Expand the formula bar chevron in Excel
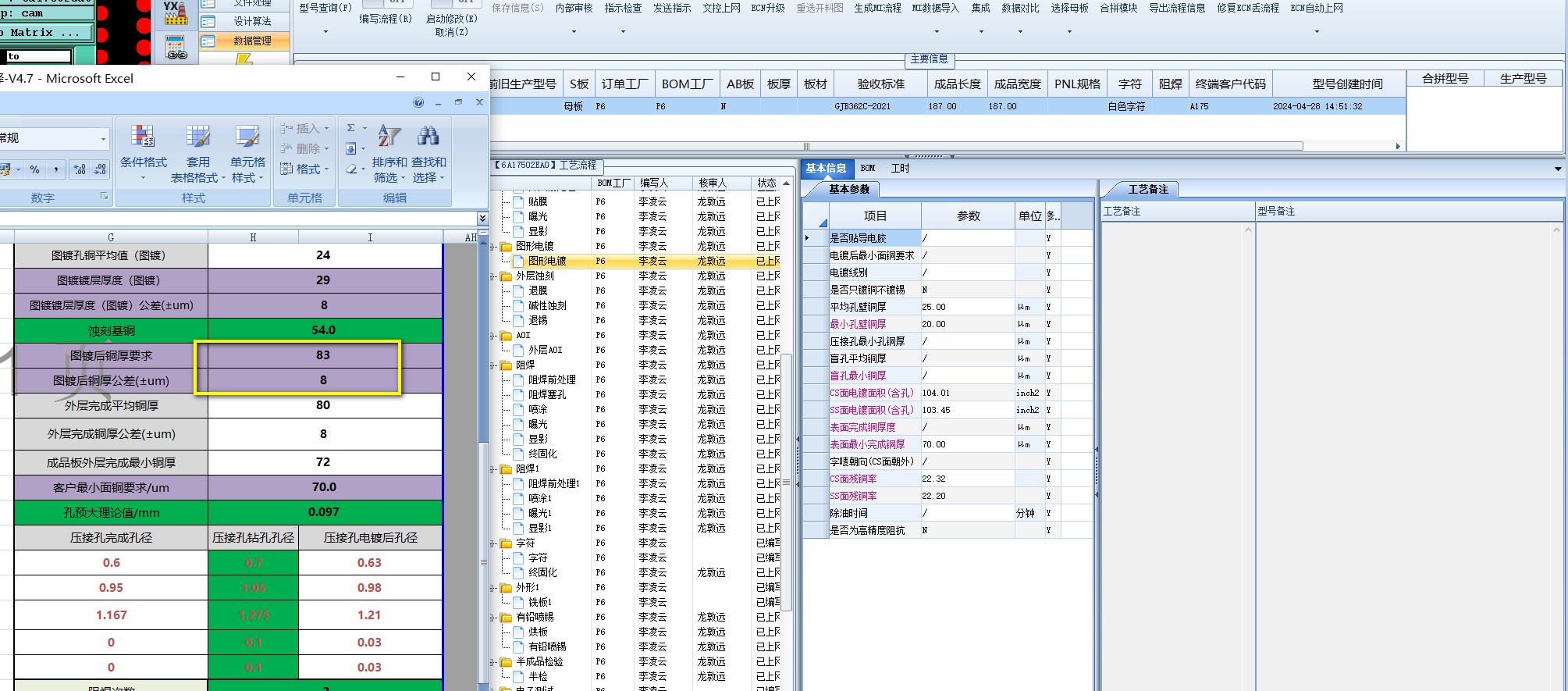This screenshot has height=691, width=1568. (482, 219)
